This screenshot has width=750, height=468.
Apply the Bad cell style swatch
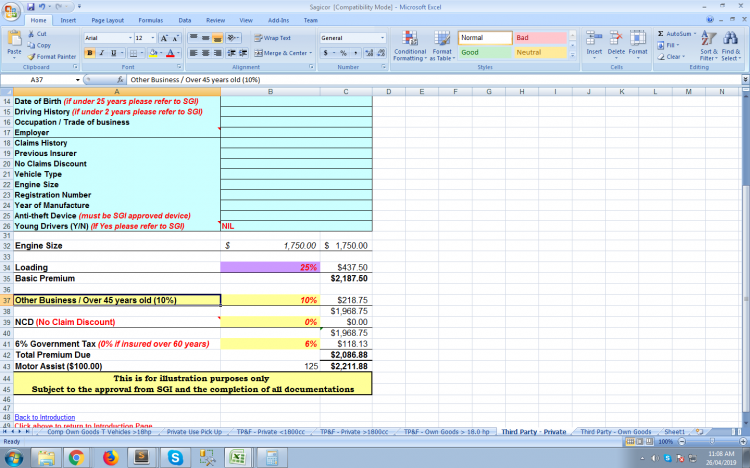tap(540, 38)
